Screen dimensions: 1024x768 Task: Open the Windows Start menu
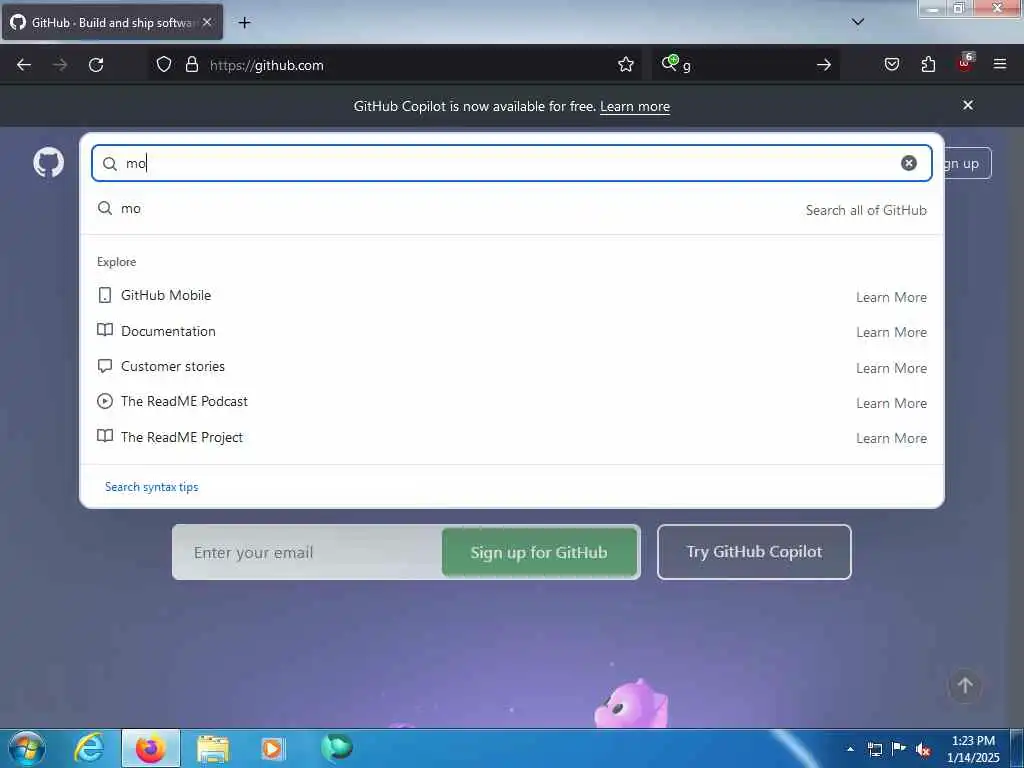click(27, 748)
